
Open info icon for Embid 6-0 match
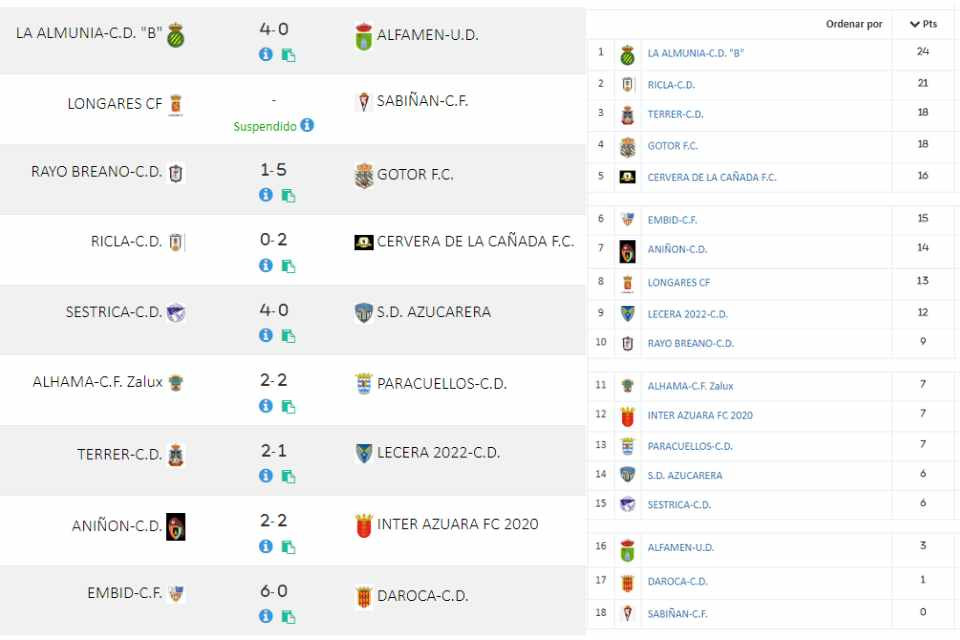266,616
